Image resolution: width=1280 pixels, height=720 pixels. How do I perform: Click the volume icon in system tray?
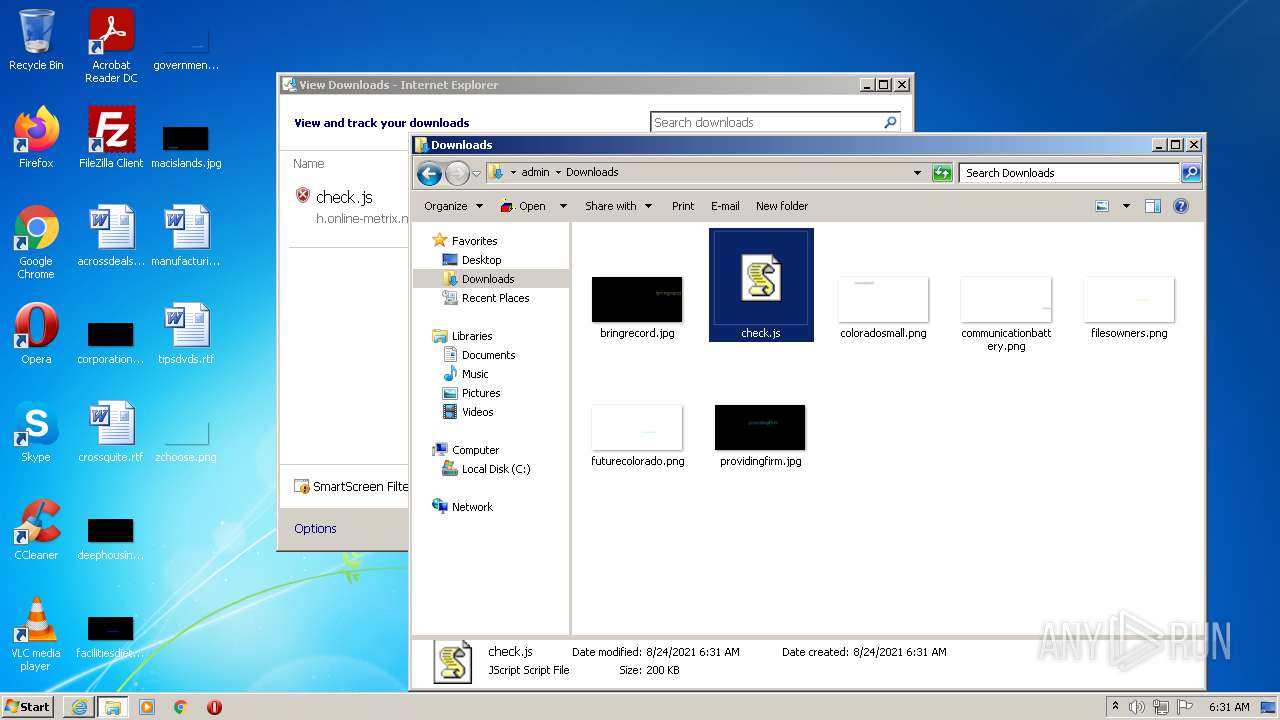pyautogui.click(x=1137, y=707)
